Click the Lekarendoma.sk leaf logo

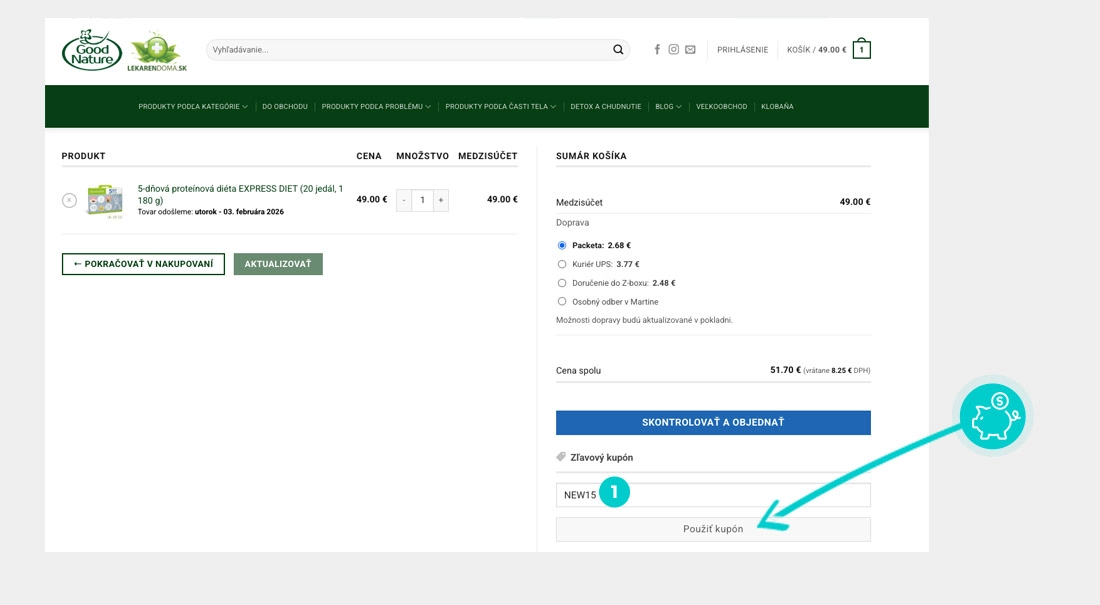tap(156, 51)
